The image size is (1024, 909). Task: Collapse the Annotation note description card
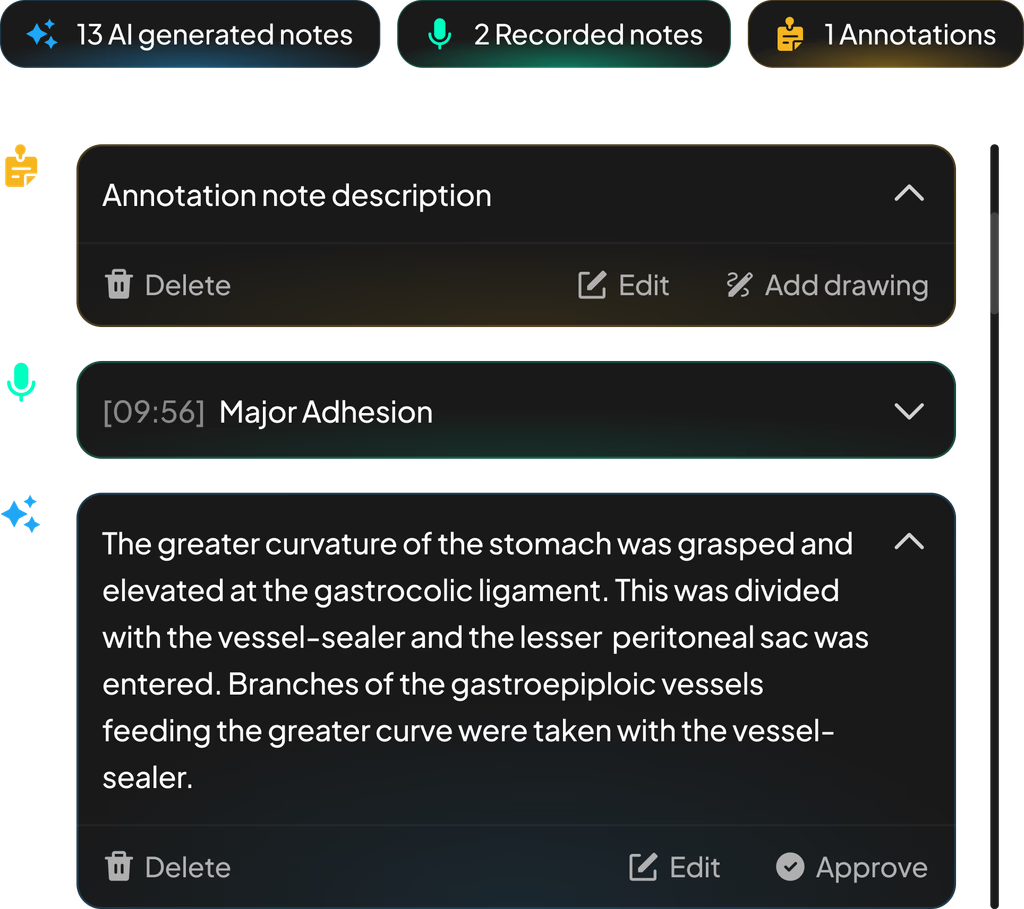[x=909, y=194]
